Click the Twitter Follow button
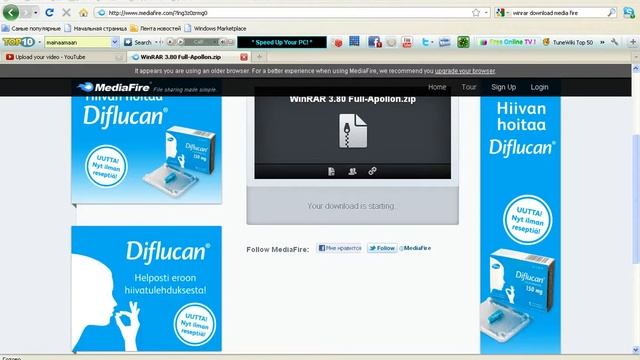The width and height of the screenshot is (640, 360). (382, 248)
